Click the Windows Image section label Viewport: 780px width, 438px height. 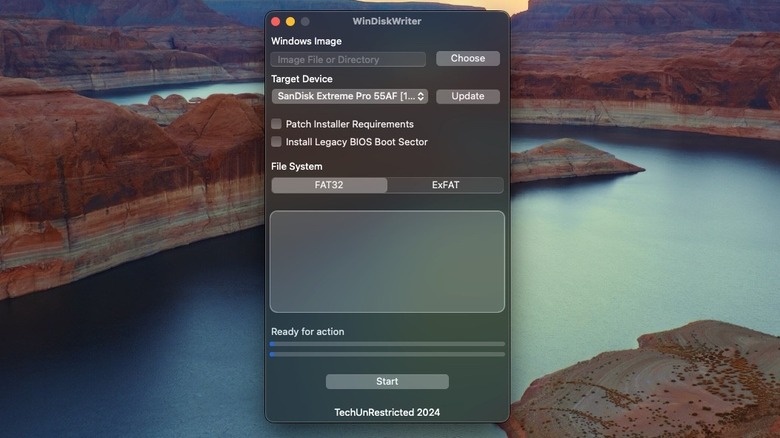tap(306, 41)
